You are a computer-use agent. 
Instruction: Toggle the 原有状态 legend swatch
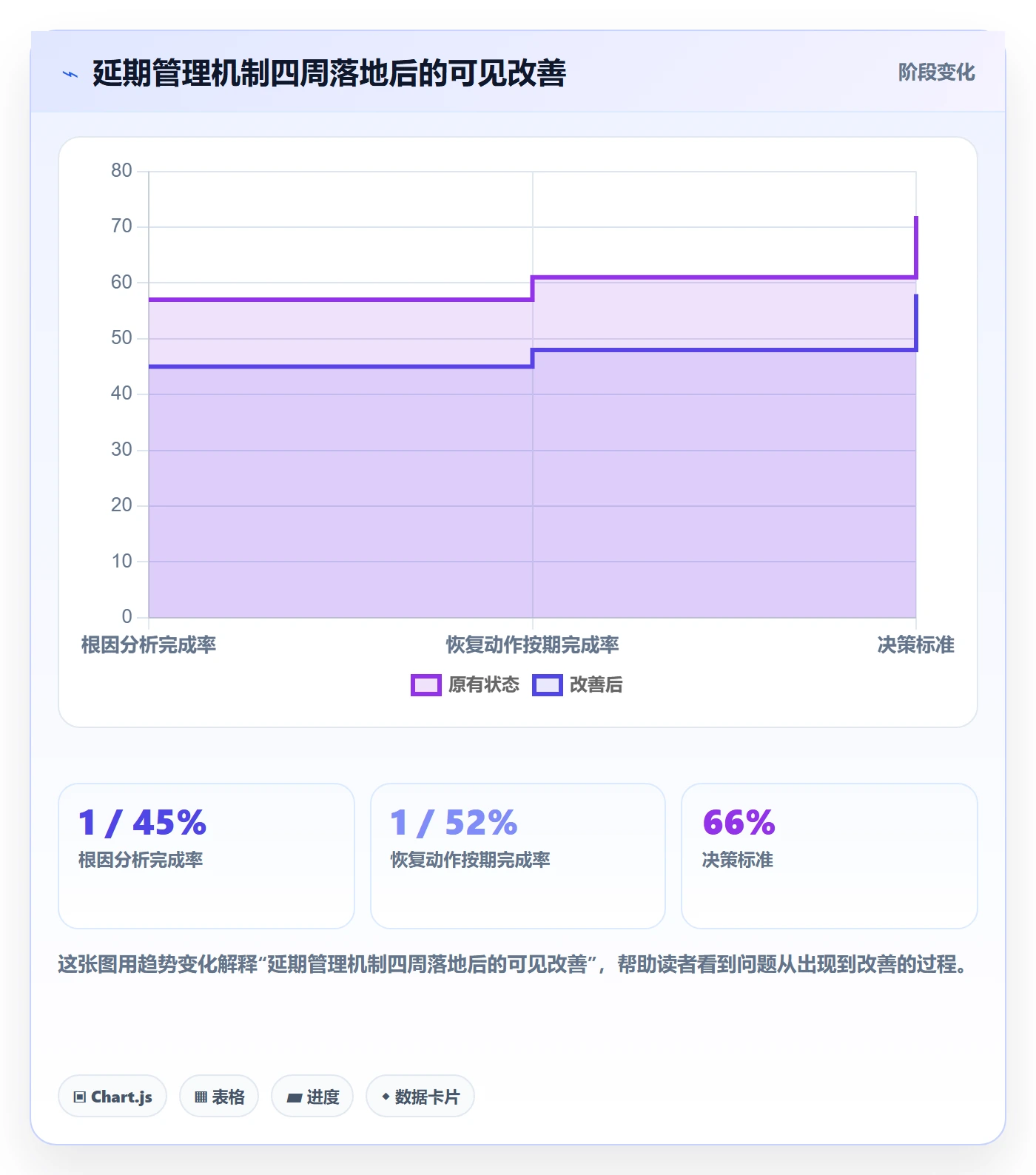click(x=426, y=685)
